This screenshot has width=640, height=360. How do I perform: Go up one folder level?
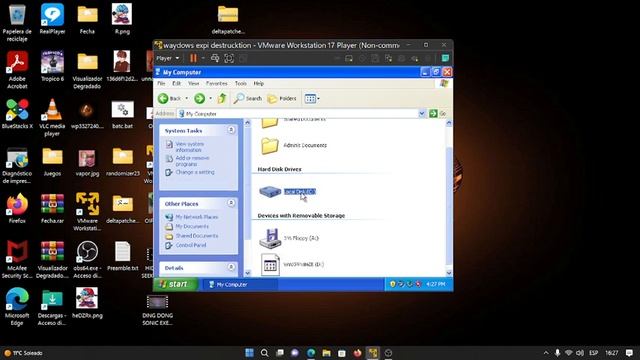[x=222, y=98]
